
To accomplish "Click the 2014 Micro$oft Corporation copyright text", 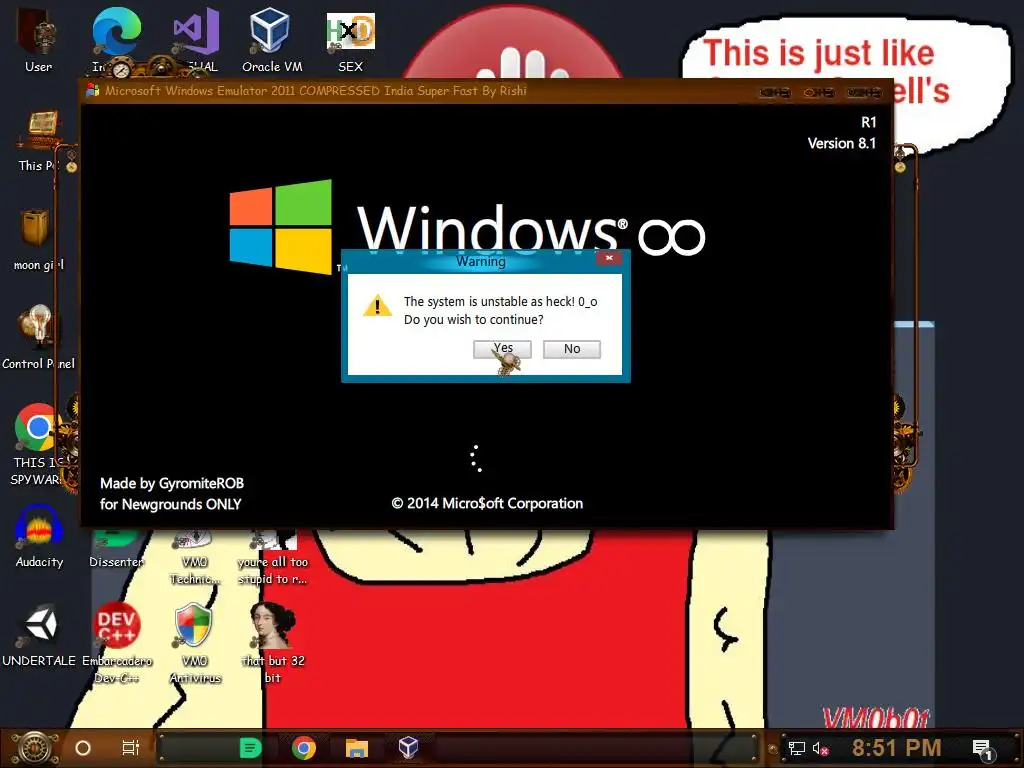I will (487, 504).
